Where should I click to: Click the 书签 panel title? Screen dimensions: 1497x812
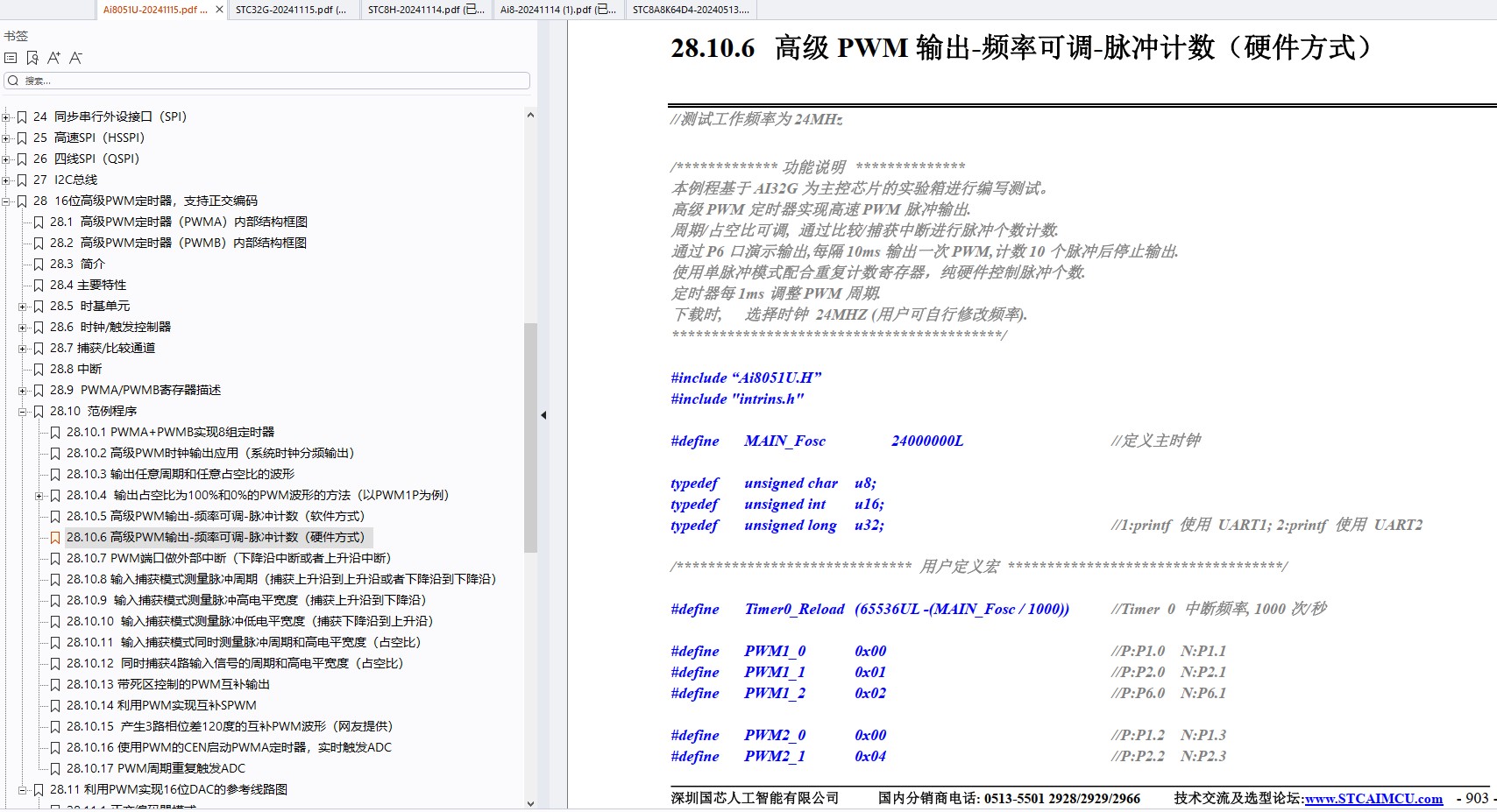tap(16, 36)
